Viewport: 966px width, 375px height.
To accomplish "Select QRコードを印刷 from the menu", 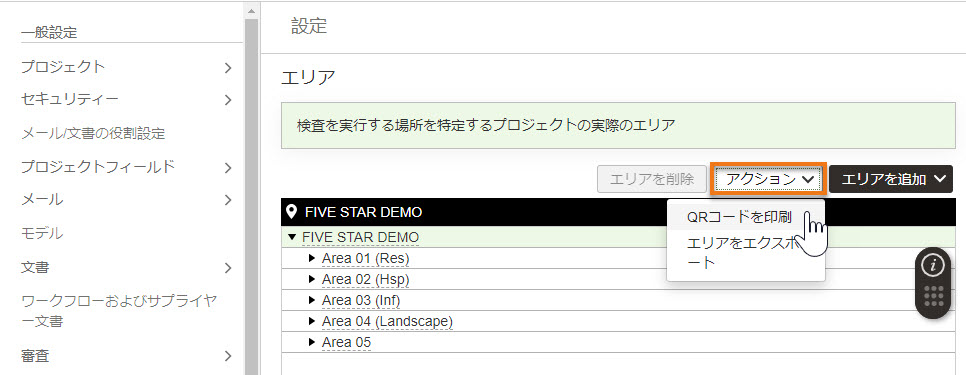I will tap(739, 217).
